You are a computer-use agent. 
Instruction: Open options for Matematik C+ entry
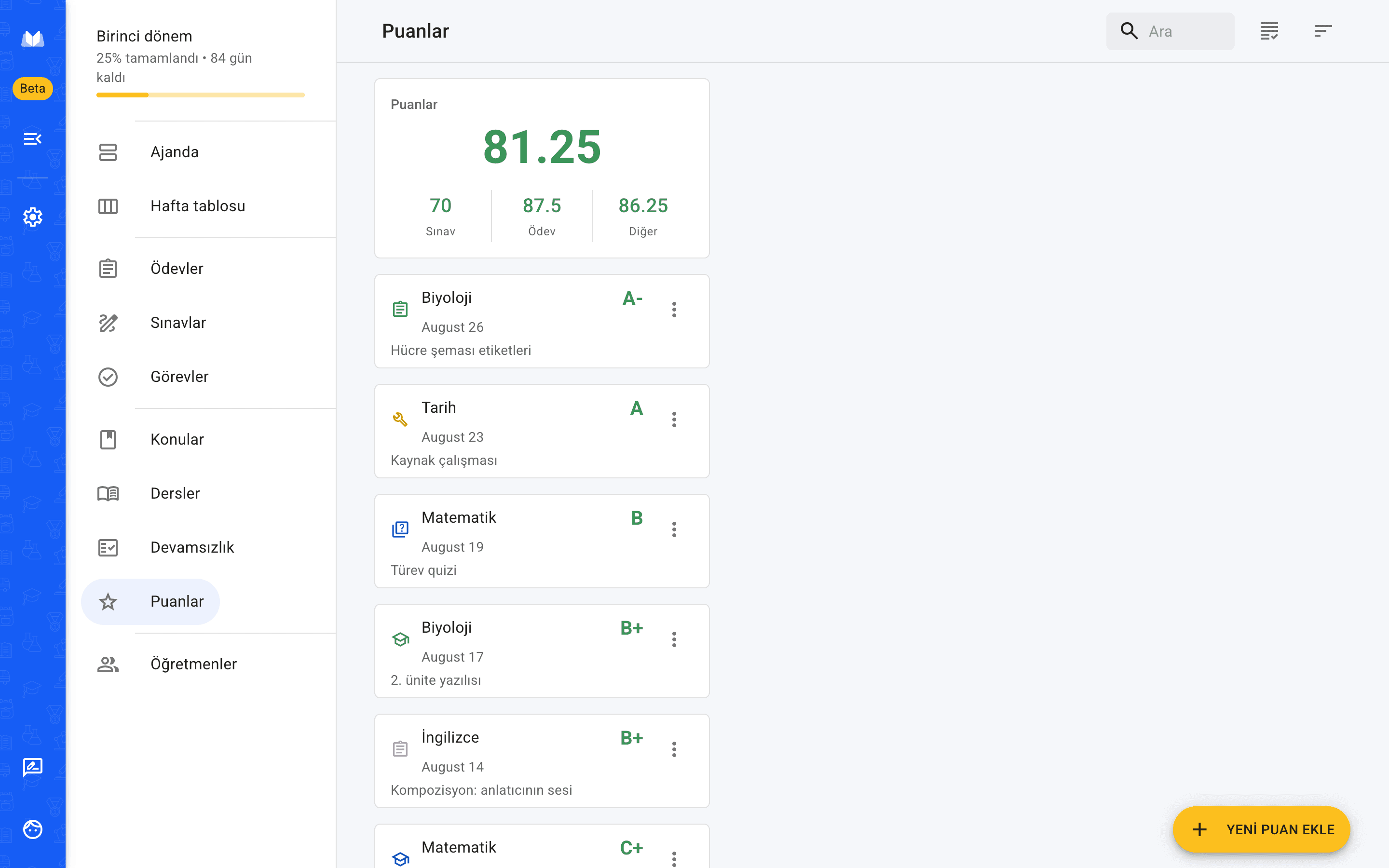click(x=674, y=859)
